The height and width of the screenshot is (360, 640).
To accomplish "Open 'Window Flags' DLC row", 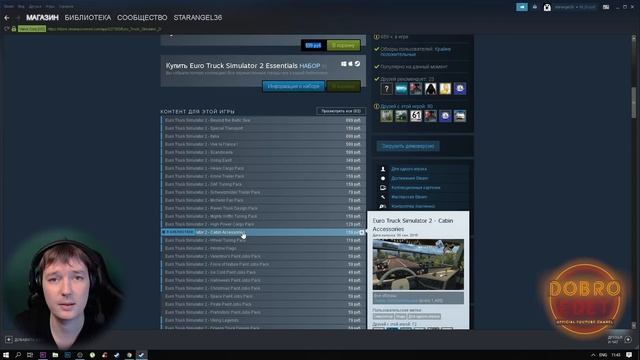I will pos(263,248).
